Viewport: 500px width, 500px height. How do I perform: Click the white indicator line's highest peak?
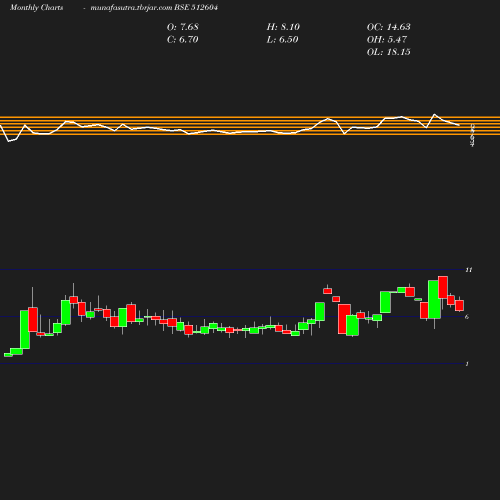coord(434,114)
